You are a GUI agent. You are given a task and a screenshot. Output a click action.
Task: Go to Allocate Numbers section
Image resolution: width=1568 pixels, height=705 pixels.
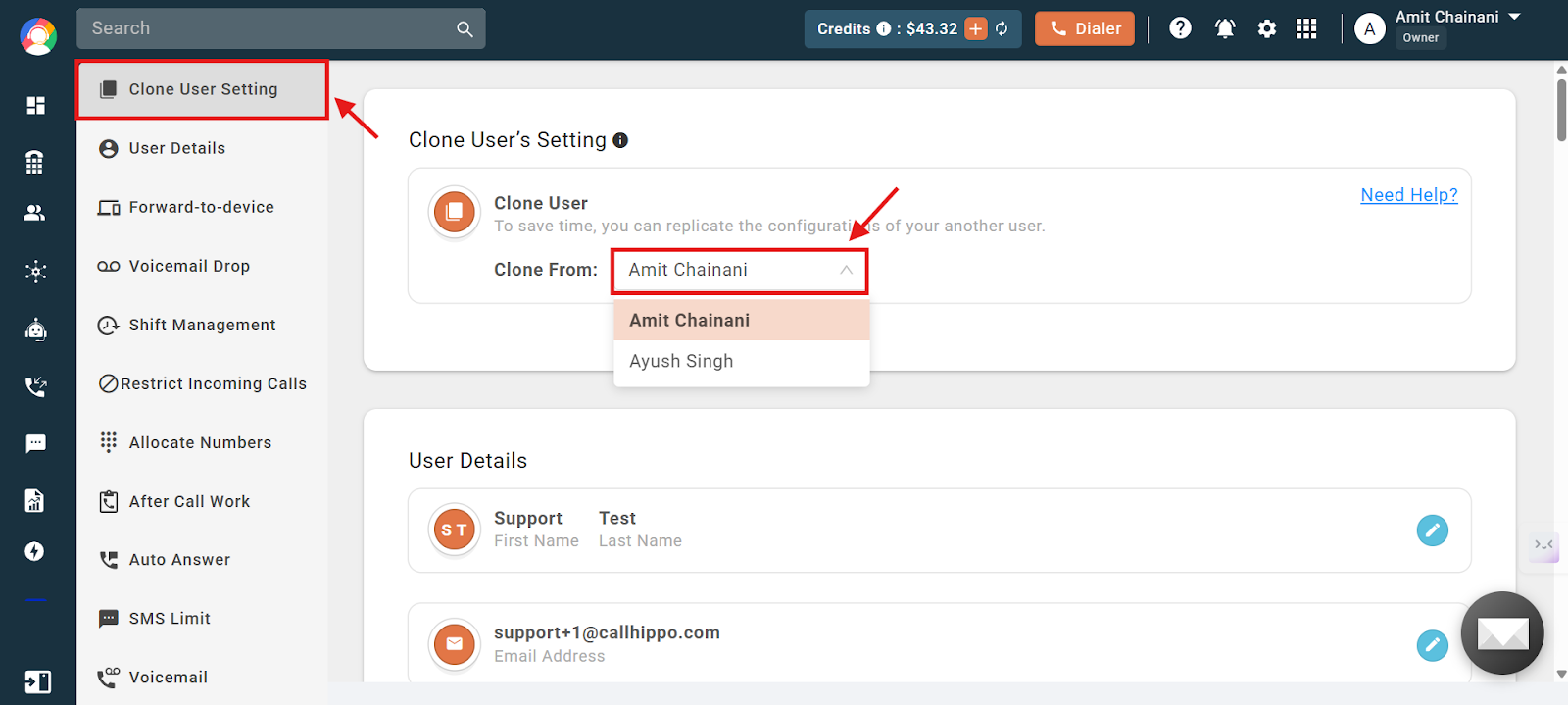203,442
